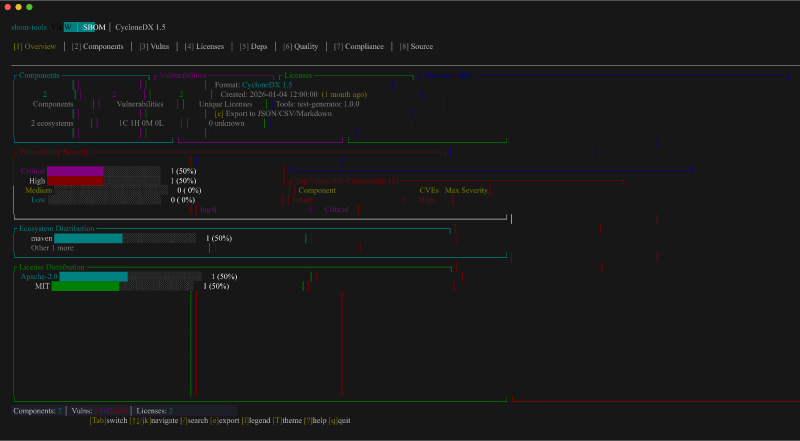Viewport: 800px width, 441px height.
Task: Select the maven ecosystem bar
Action: [88, 238]
